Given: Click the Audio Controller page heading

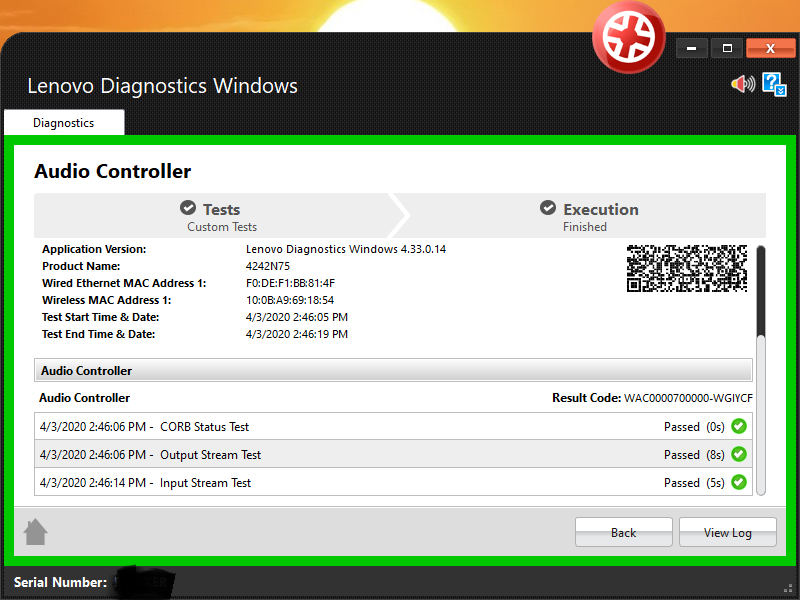Looking at the screenshot, I should tap(113, 171).
